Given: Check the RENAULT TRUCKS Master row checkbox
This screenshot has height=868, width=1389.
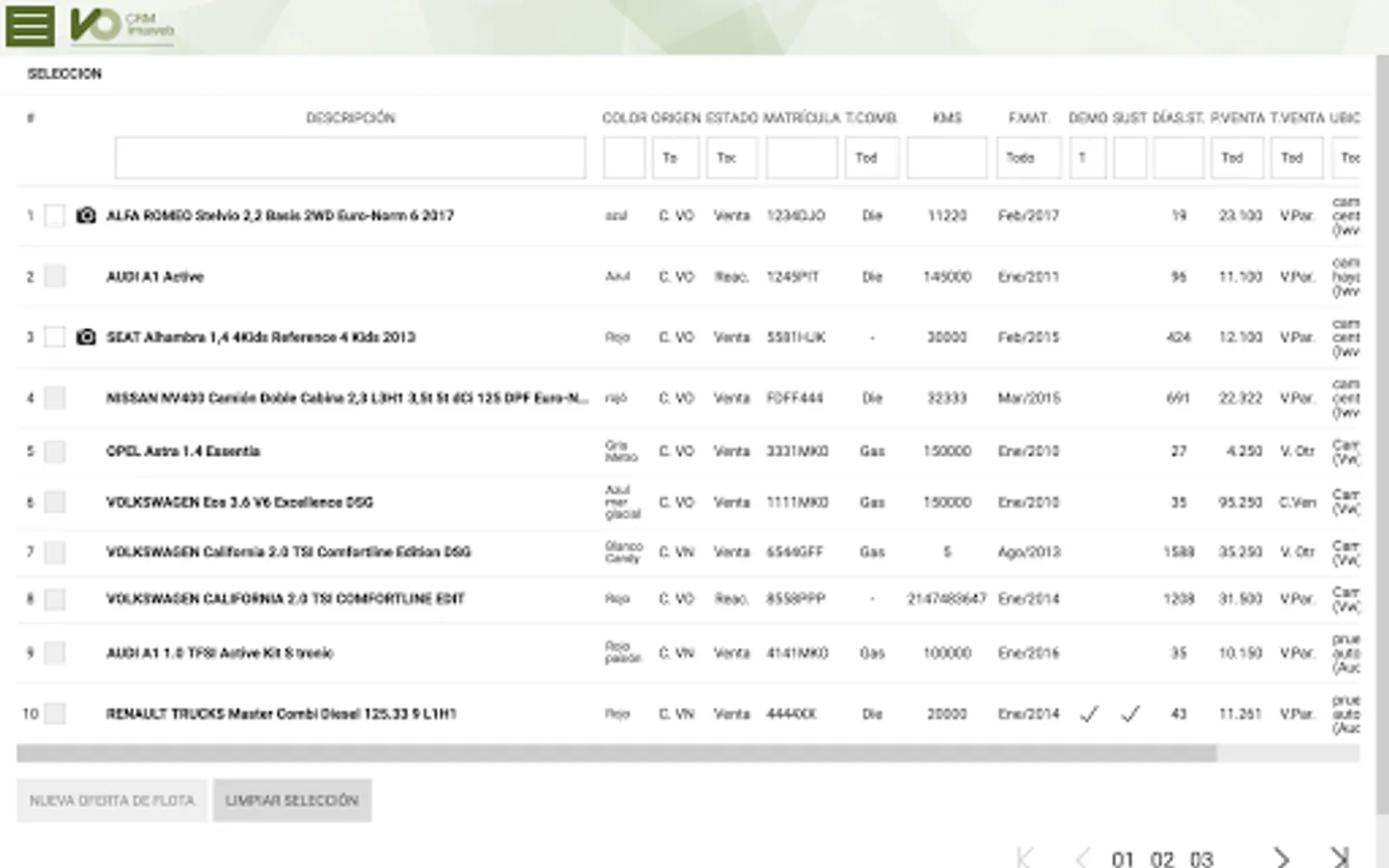Looking at the screenshot, I should pos(55,714).
